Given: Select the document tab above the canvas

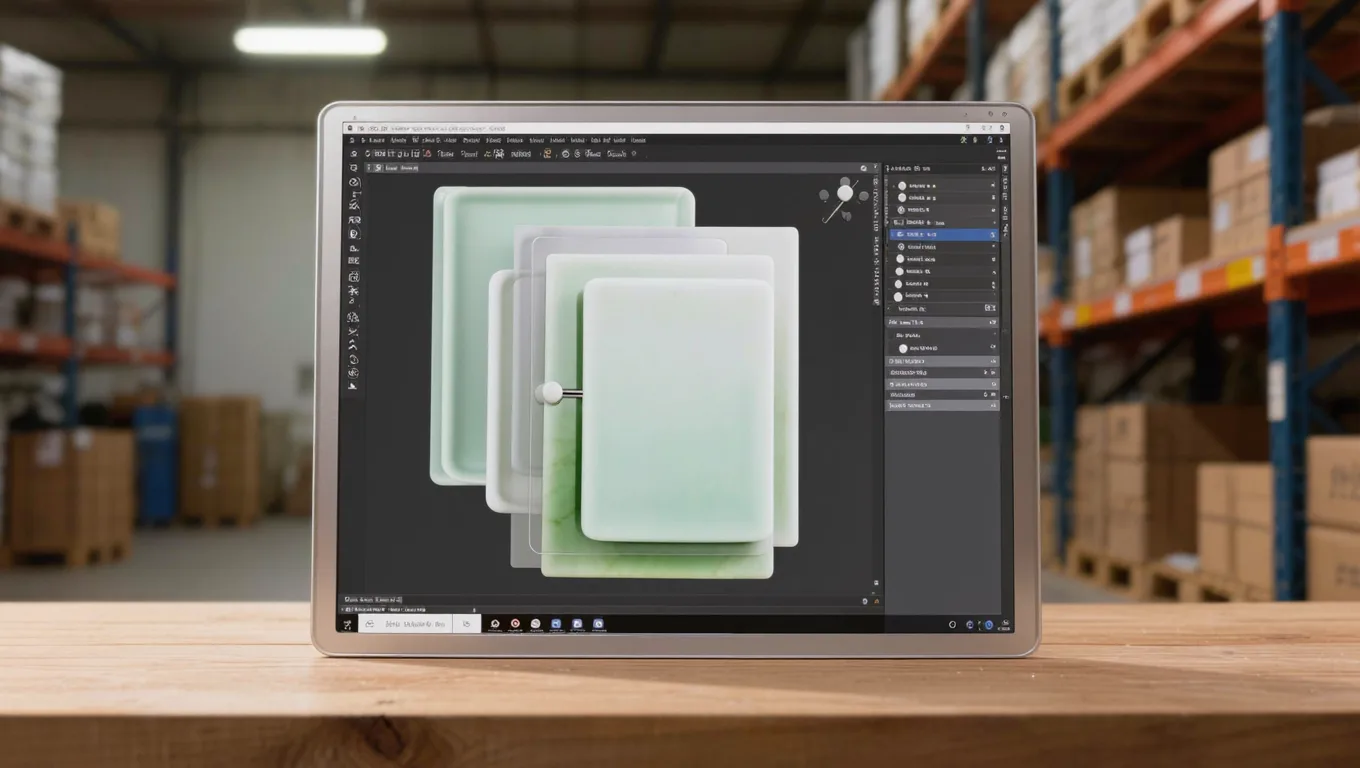Looking at the screenshot, I should [x=394, y=169].
